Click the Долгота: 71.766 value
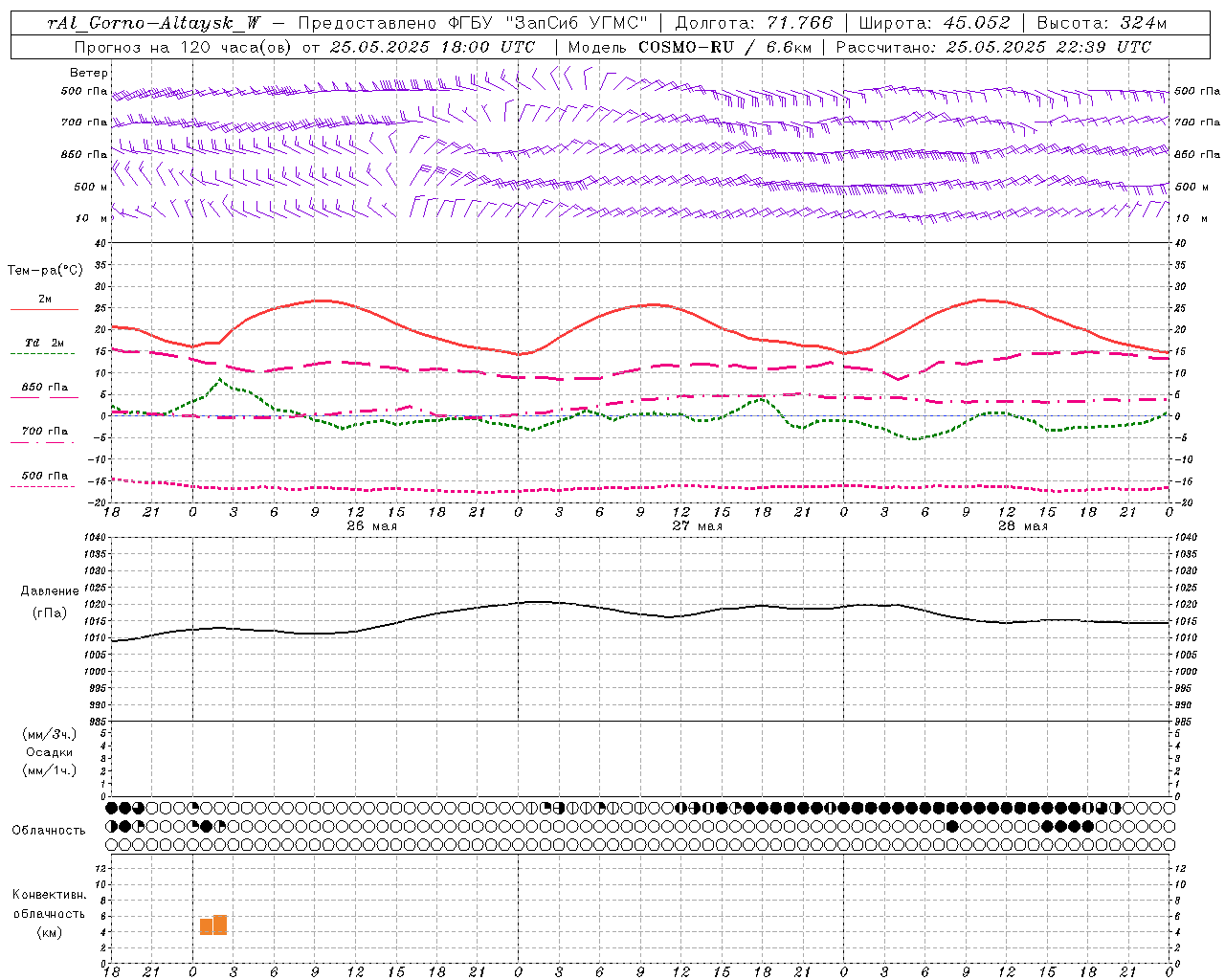Screen dimensions: 1225x980 pyautogui.click(x=754, y=23)
